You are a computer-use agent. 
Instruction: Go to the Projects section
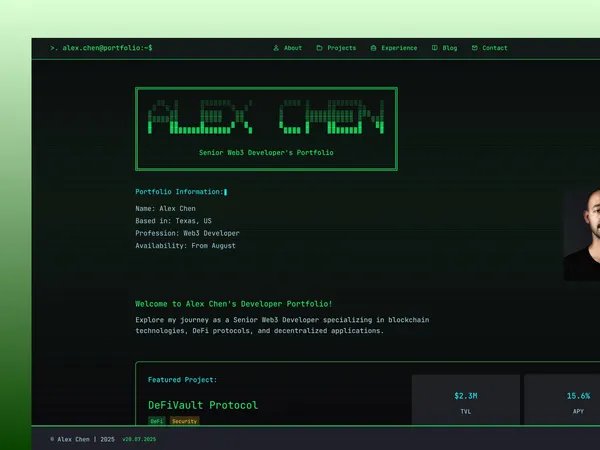pos(336,48)
